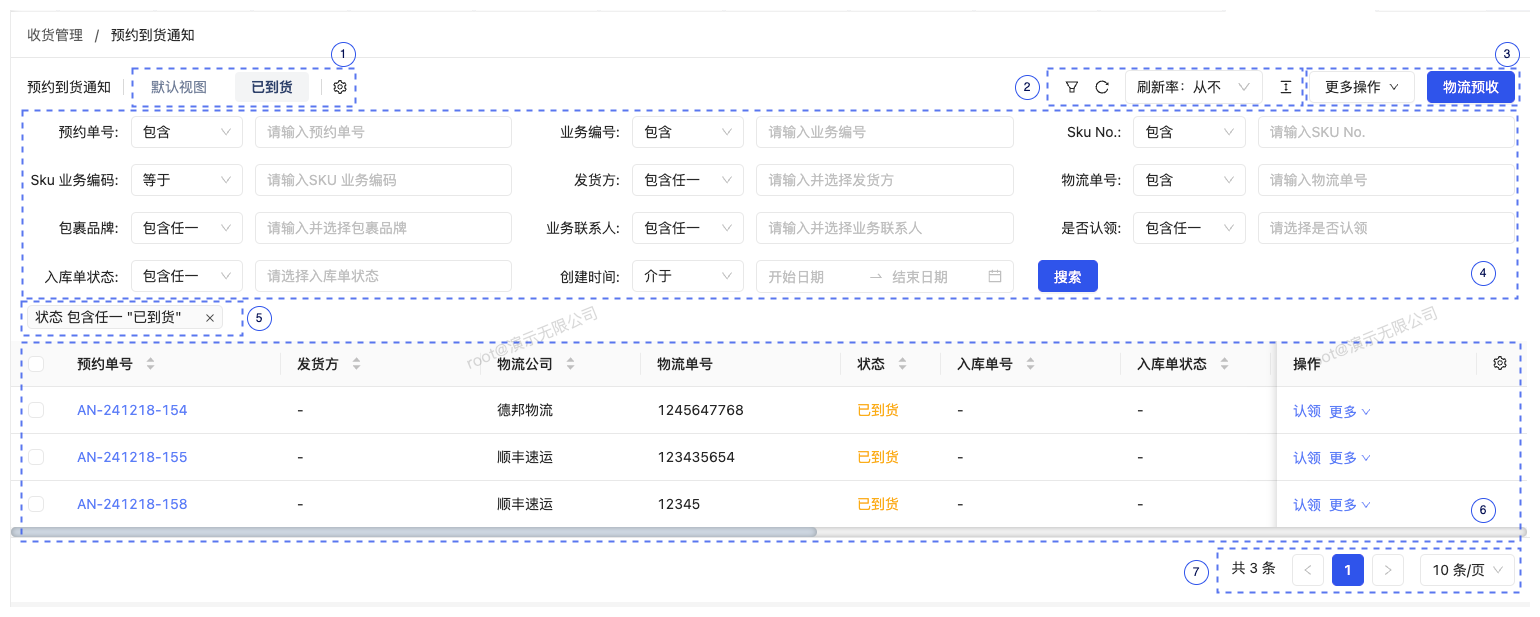The height and width of the screenshot is (617, 1540).
Task: Open column settings gear in the table header
Action: click(1499, 364)
